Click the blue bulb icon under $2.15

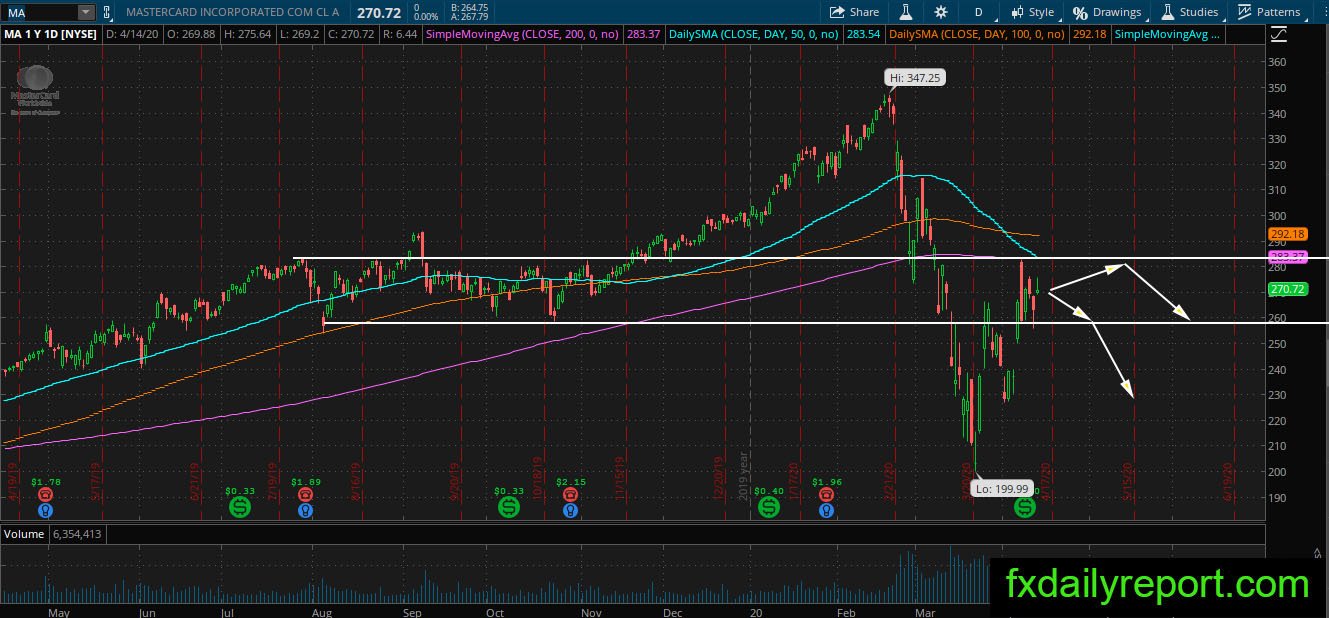click(570, 509)
